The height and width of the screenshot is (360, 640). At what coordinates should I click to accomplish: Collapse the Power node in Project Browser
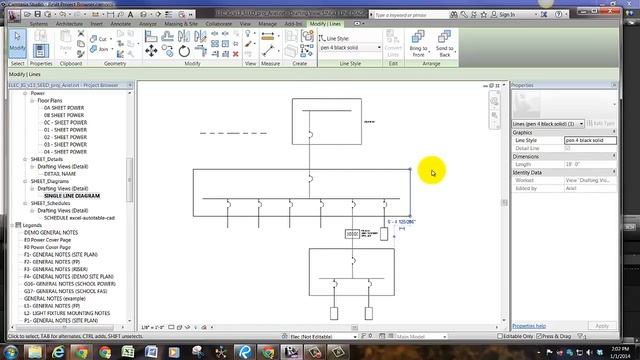coord(25,93)
